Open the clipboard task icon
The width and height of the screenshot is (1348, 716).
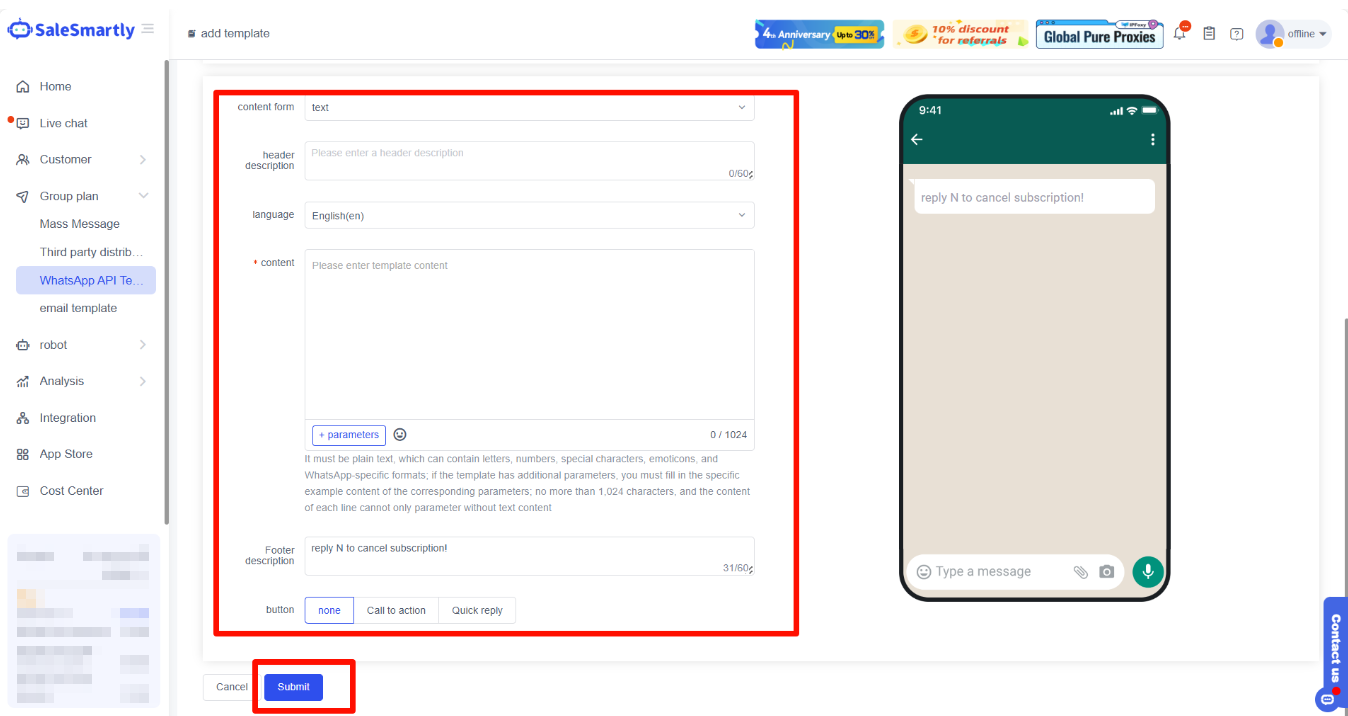pyautogui.click(x=1209, y=33)
